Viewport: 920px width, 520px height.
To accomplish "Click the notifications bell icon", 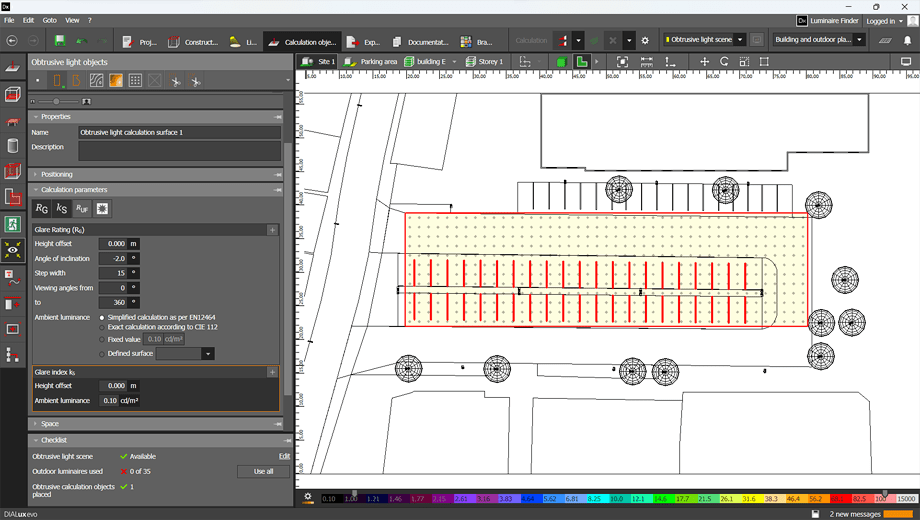I will click(907, 41).
